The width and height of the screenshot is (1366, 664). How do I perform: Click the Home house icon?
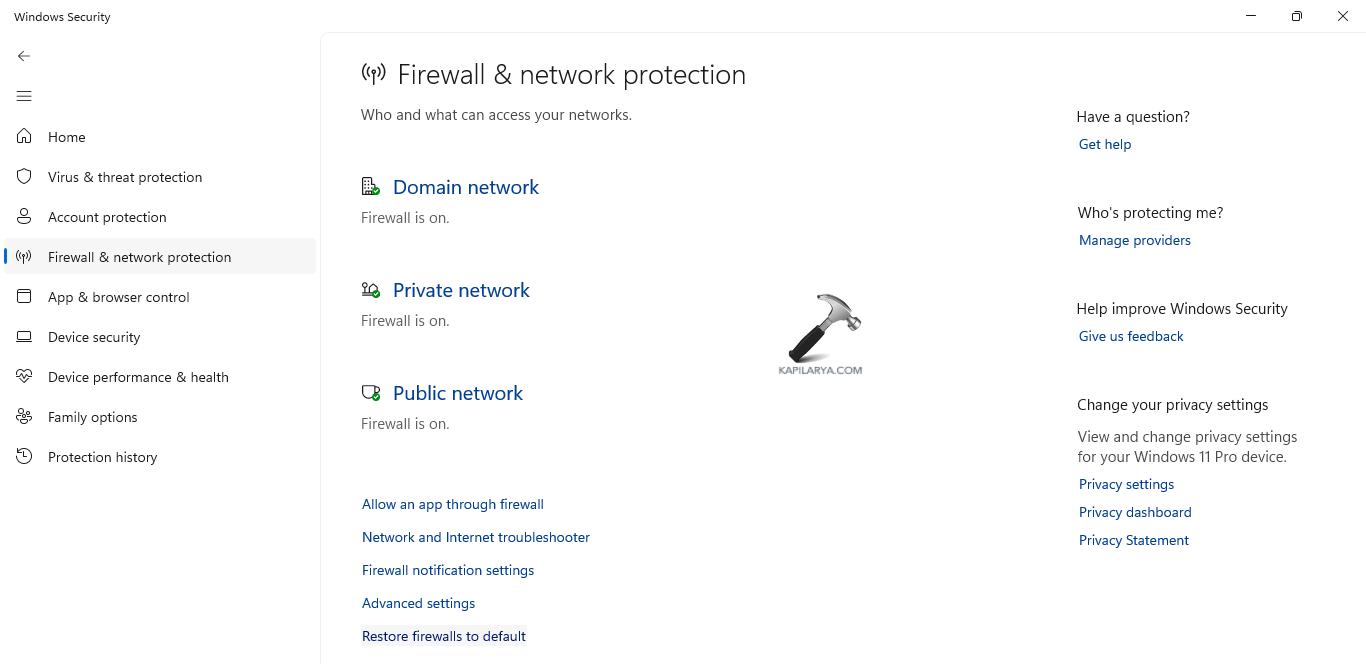pyautogui.click(x=25, y=137)
